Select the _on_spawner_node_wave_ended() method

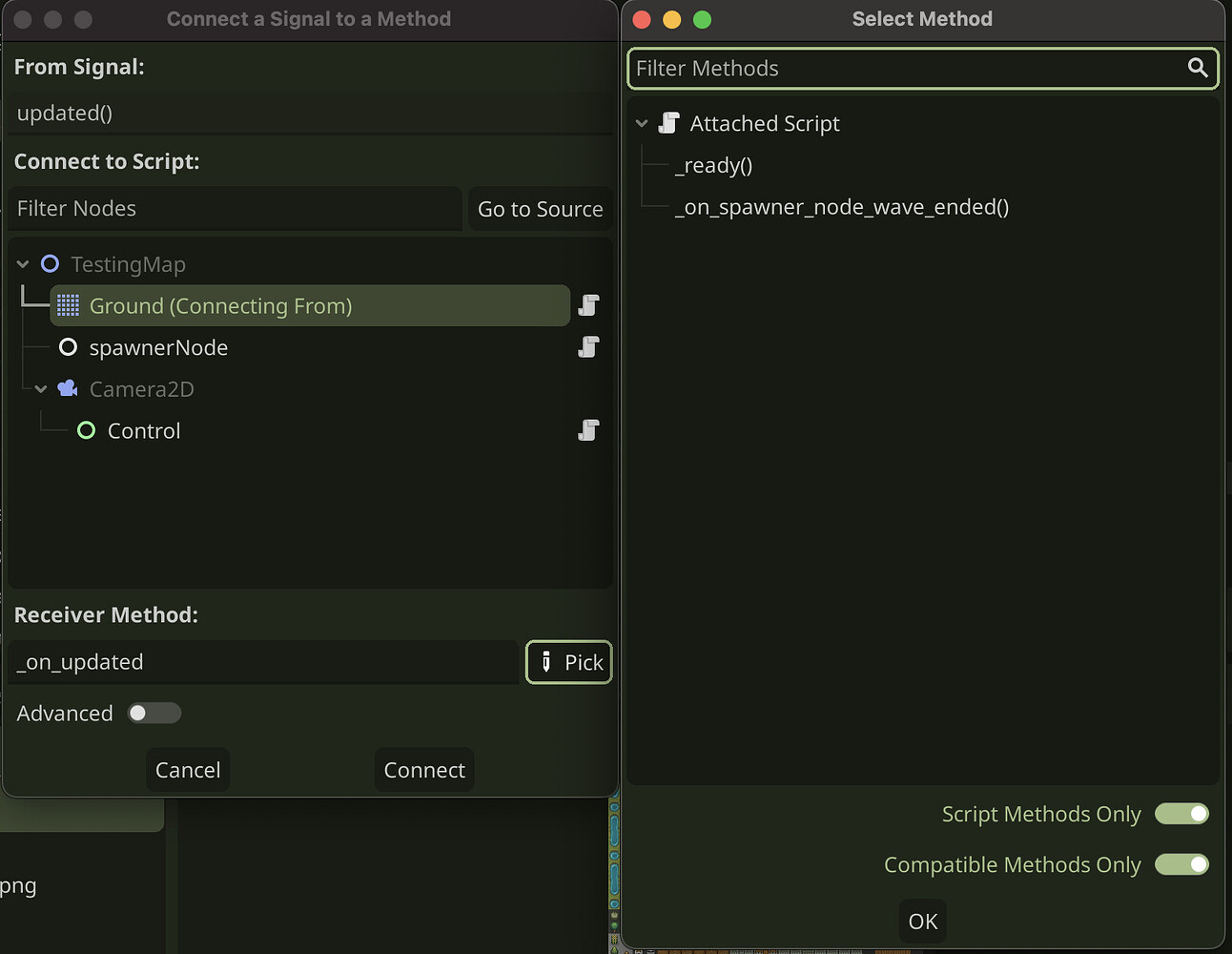point(842,206)
